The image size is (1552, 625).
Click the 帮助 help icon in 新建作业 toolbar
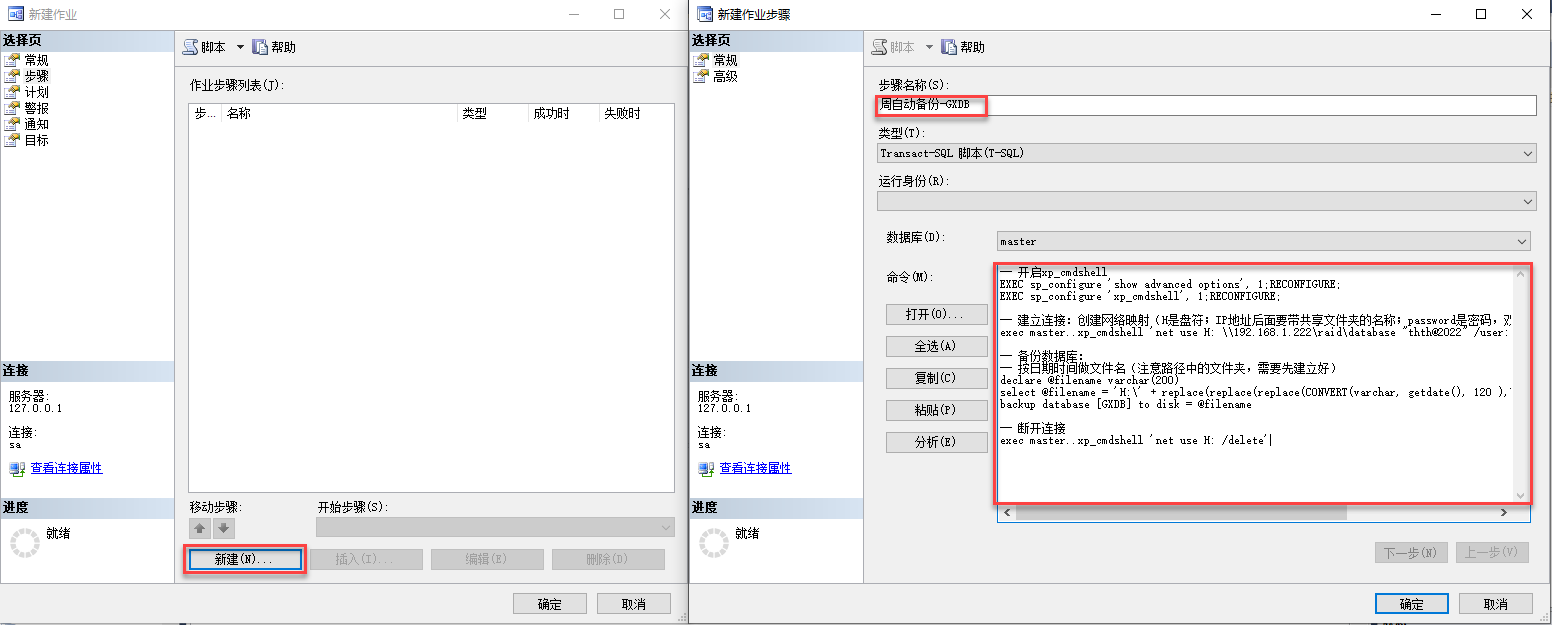[260, 47]
